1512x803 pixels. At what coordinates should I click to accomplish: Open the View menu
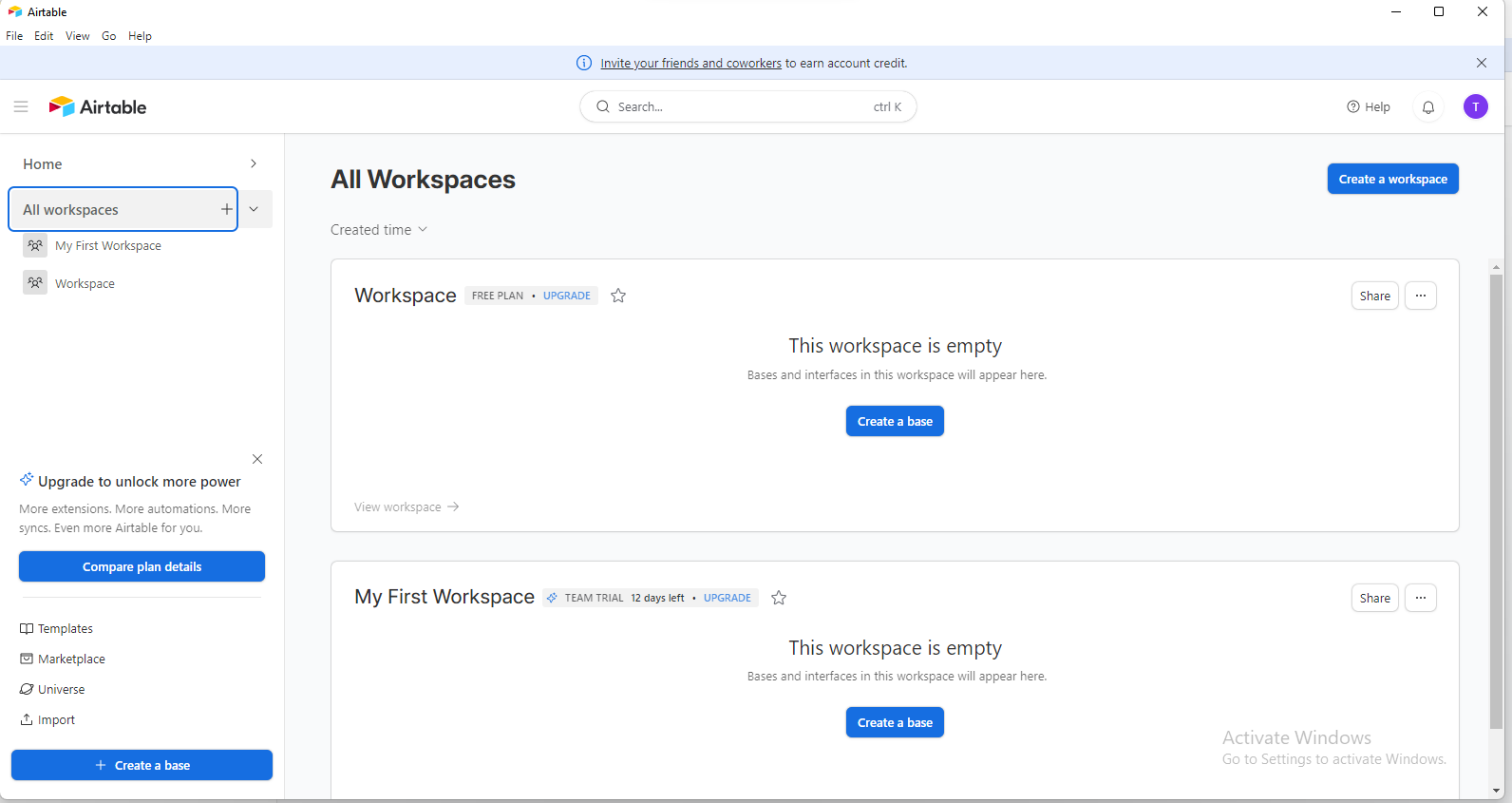[78, 36]
